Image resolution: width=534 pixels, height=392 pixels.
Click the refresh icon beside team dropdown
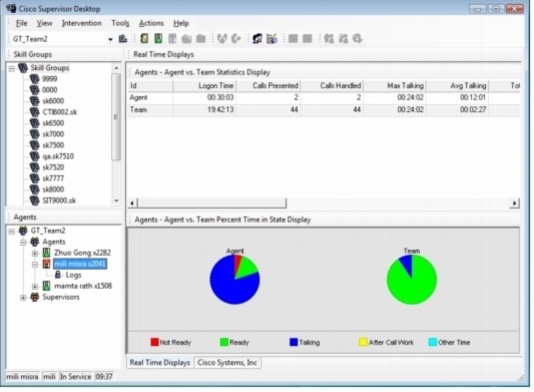tap(123, 39)
